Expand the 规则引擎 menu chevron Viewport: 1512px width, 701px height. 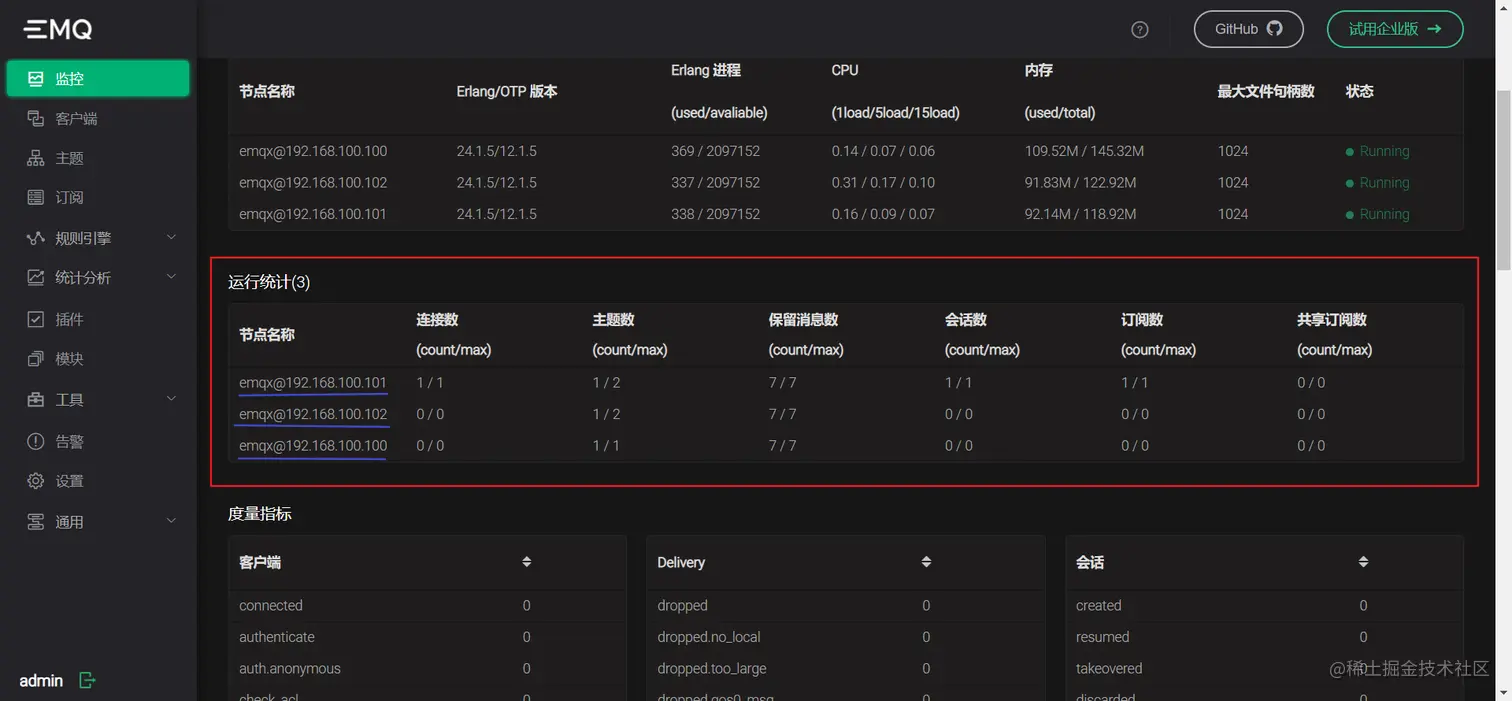pyautogui.click(x=171, y=237)
